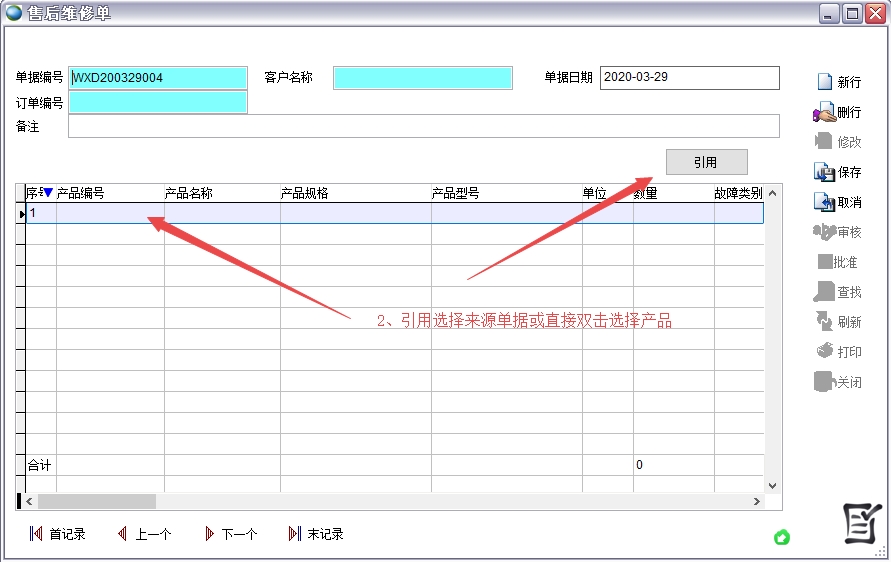This screenshot has width=891, height=562.
Task: Go to 首记录 (first record)
Action: [x=37, y=534]
